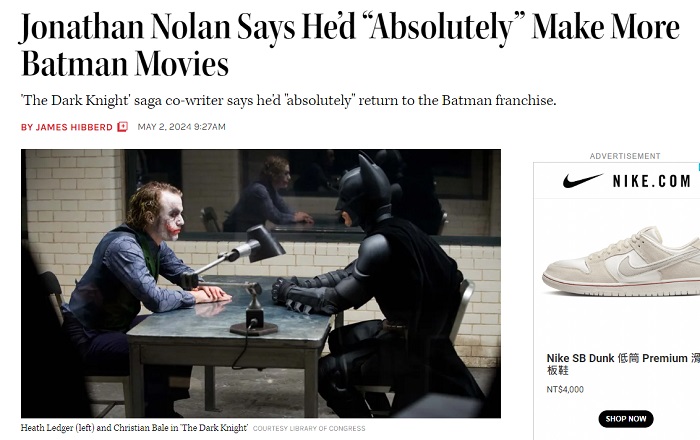Click the ad choices icon at ad corner

click(698, 166)
